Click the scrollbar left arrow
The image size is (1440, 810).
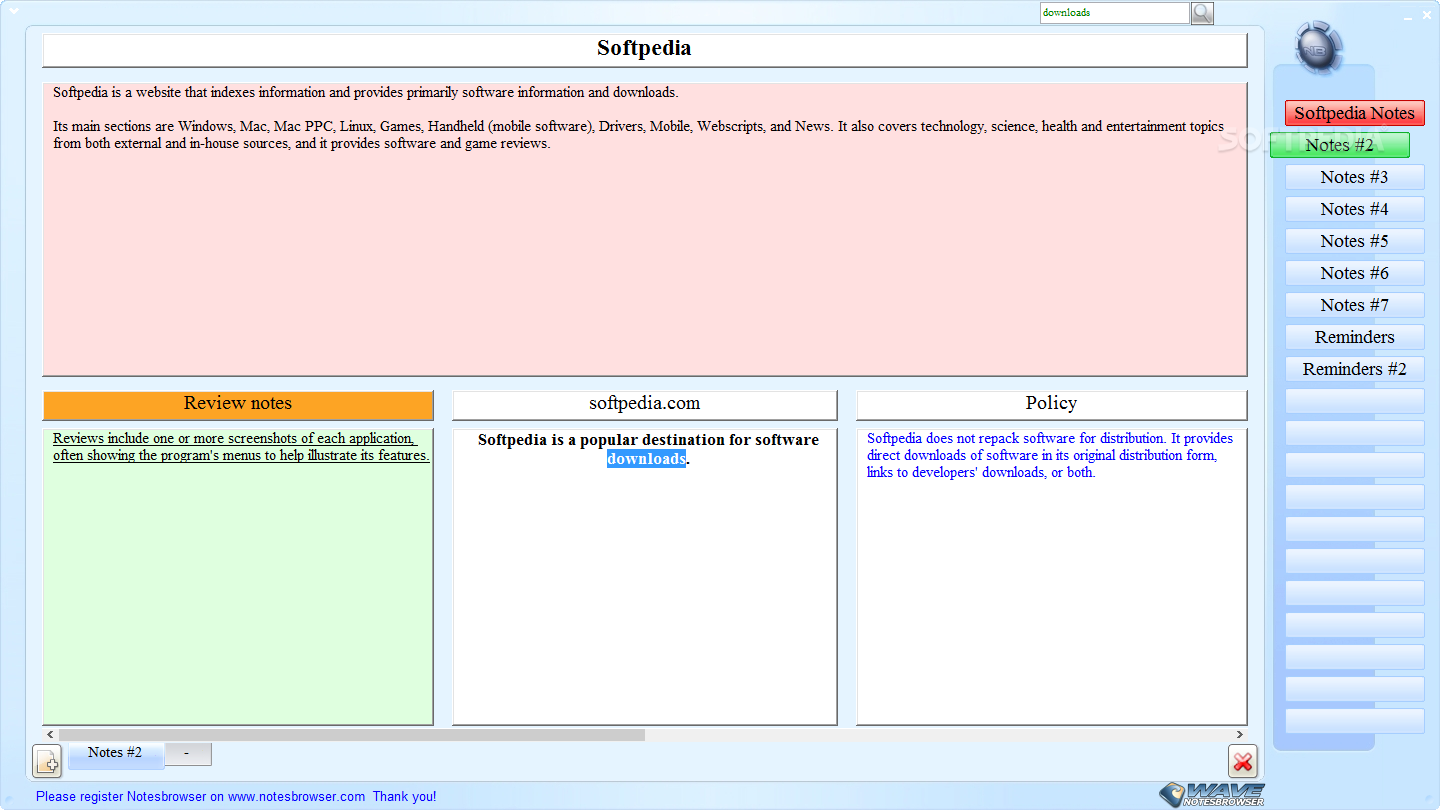pos(49,735)
